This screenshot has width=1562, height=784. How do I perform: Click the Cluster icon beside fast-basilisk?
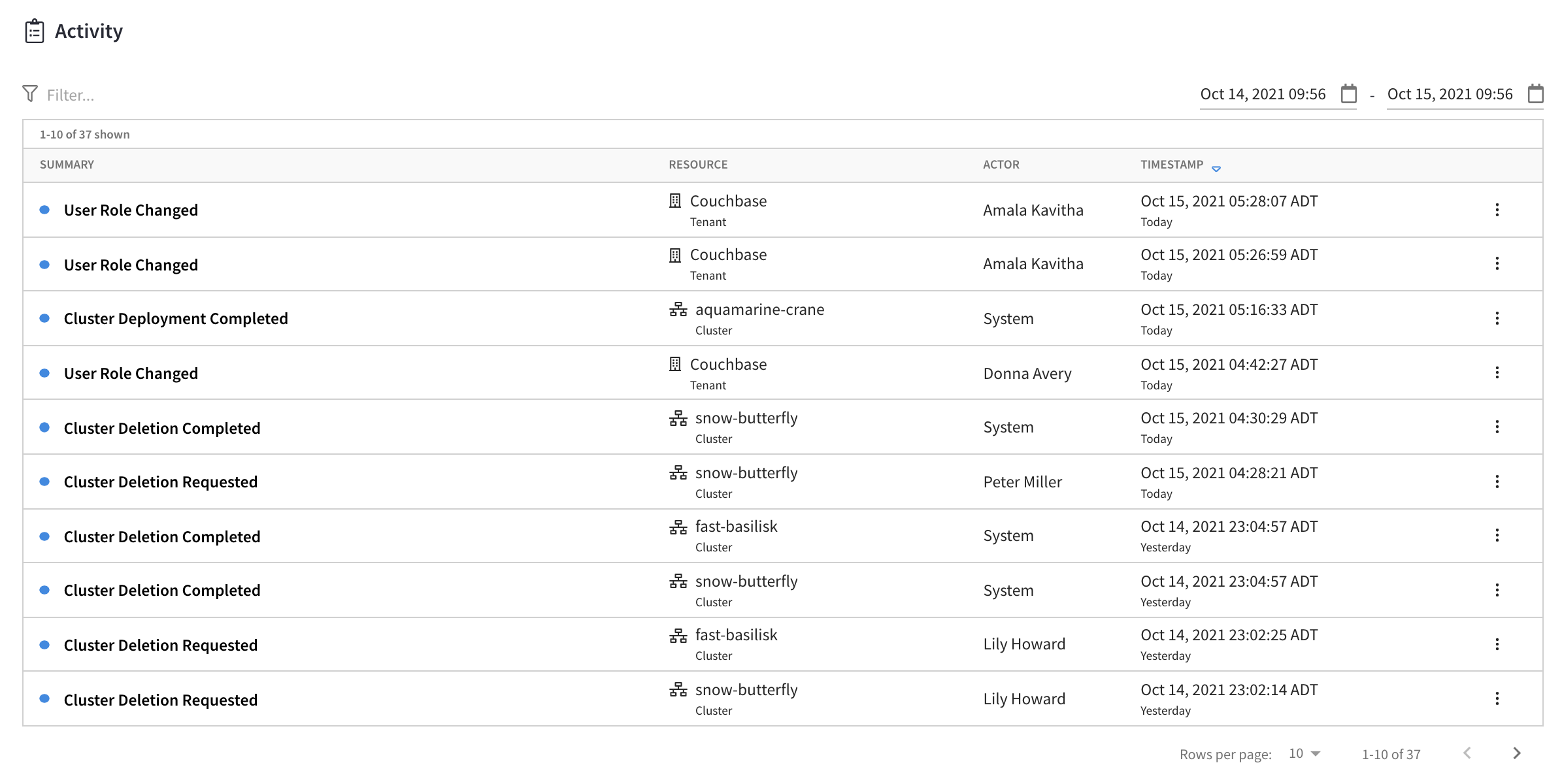click(678, 526)
